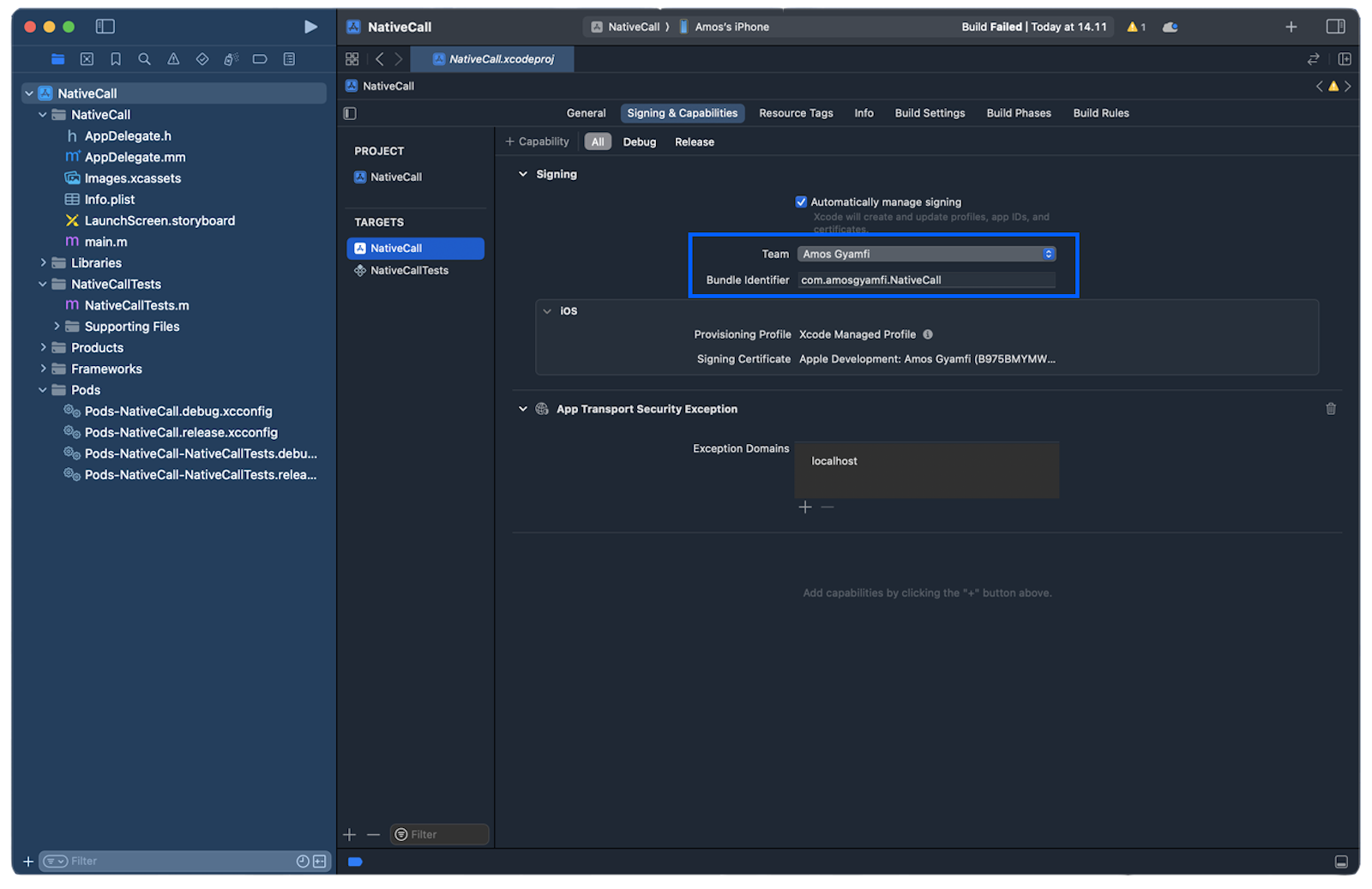Click the + Capability button

click(x=537, y=141)
